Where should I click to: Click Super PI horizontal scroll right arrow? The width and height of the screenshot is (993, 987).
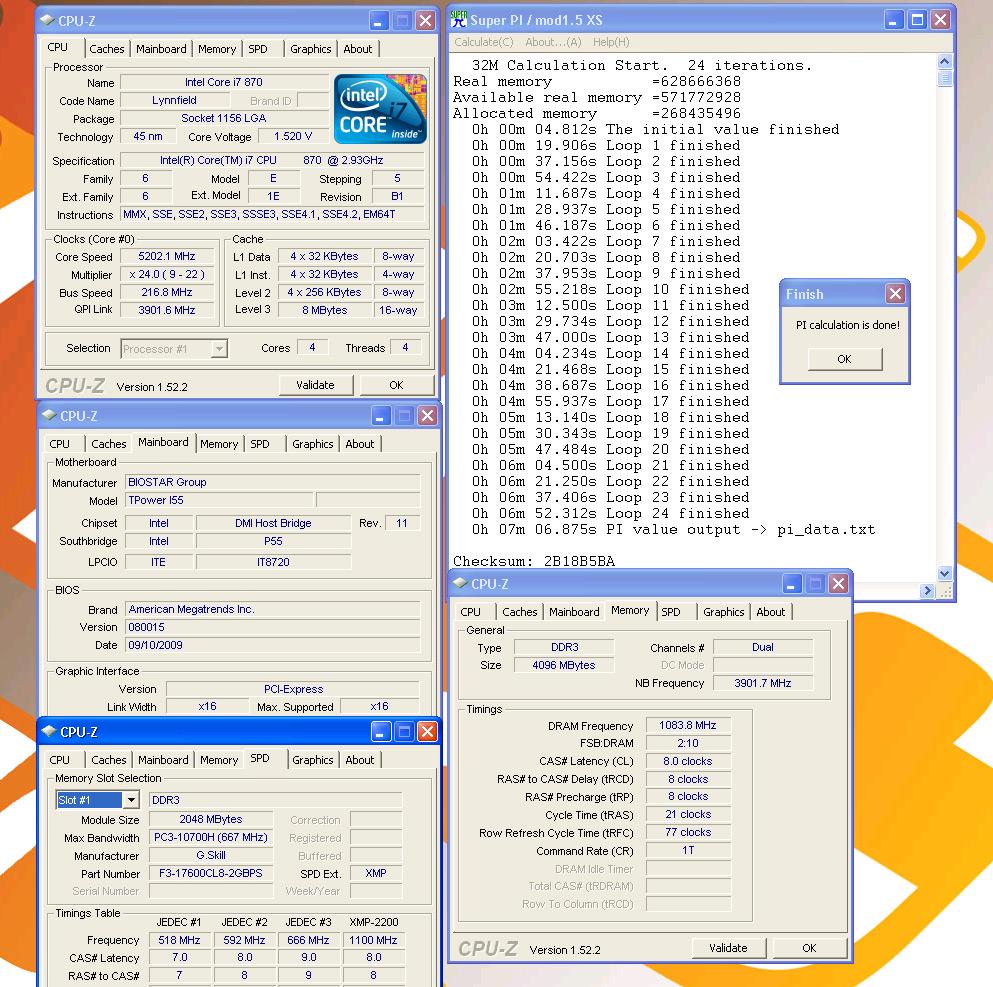927,590
